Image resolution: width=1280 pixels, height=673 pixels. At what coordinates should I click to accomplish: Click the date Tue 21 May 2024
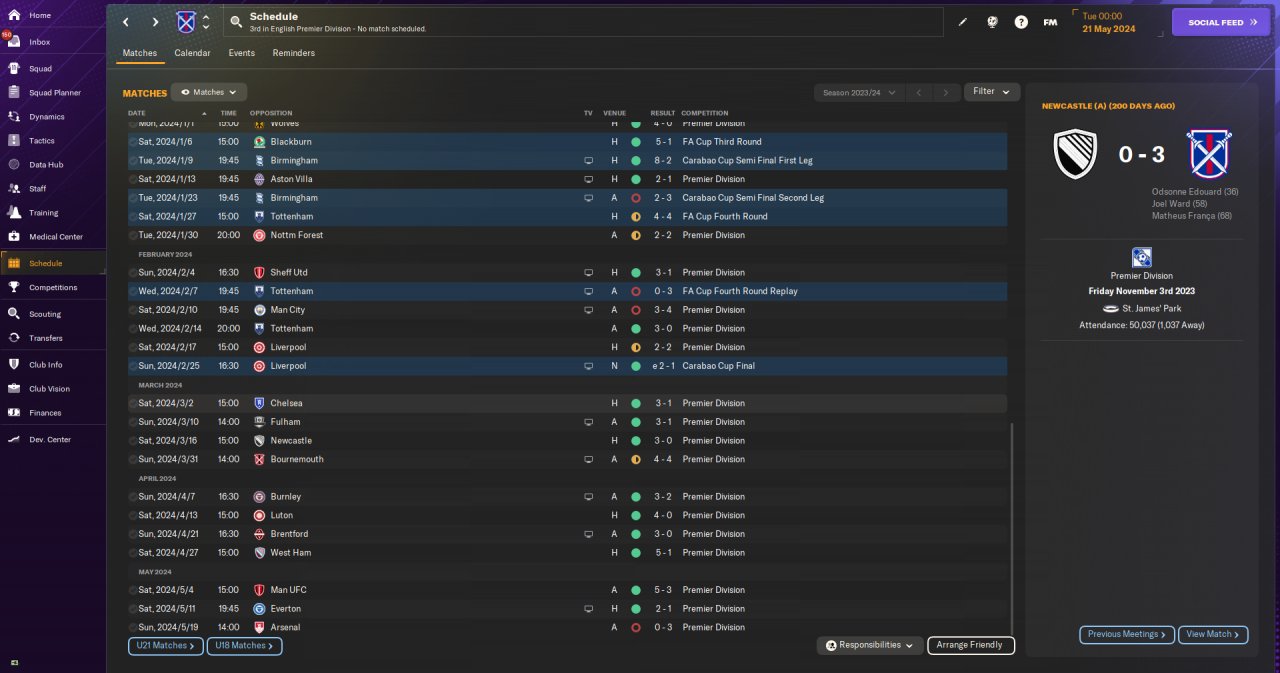pos(1108,22)
